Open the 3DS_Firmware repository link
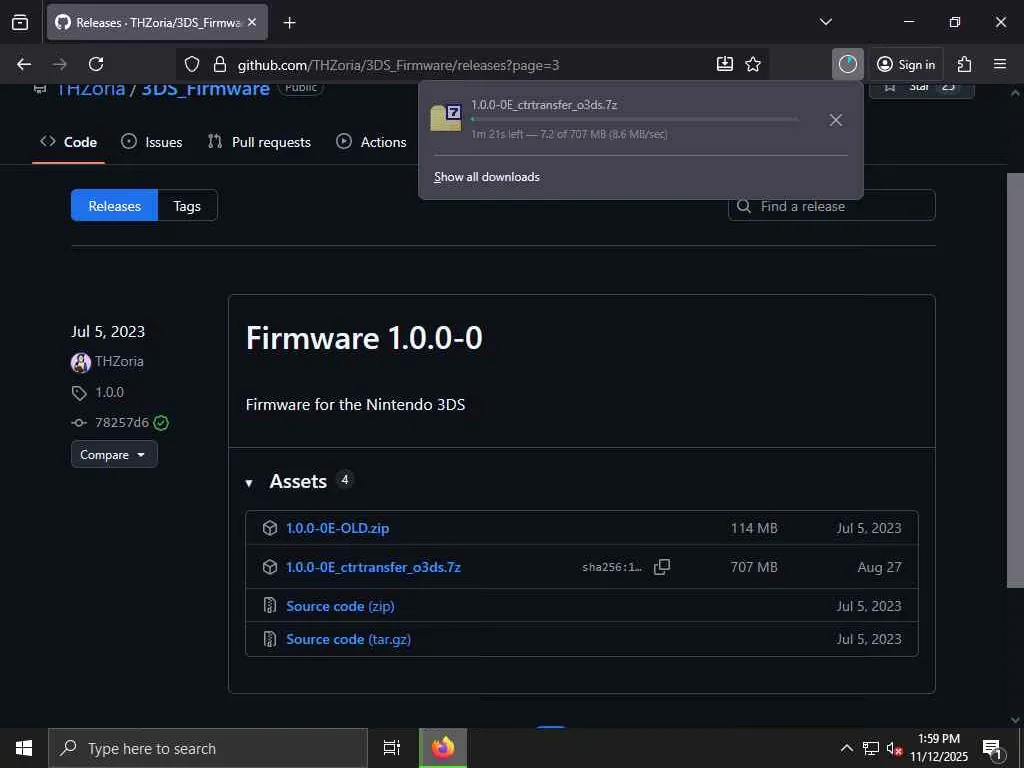1024x768 pixels. (205, 89)
